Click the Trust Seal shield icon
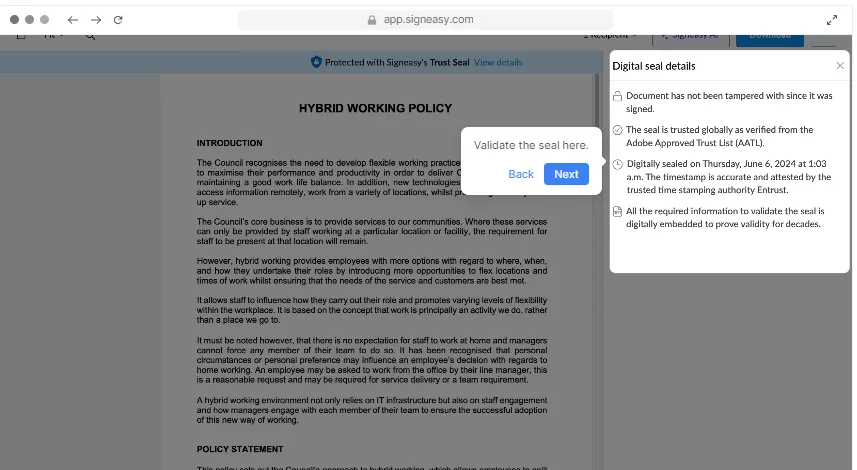The image size is (857, 470). tap(316, 62)
